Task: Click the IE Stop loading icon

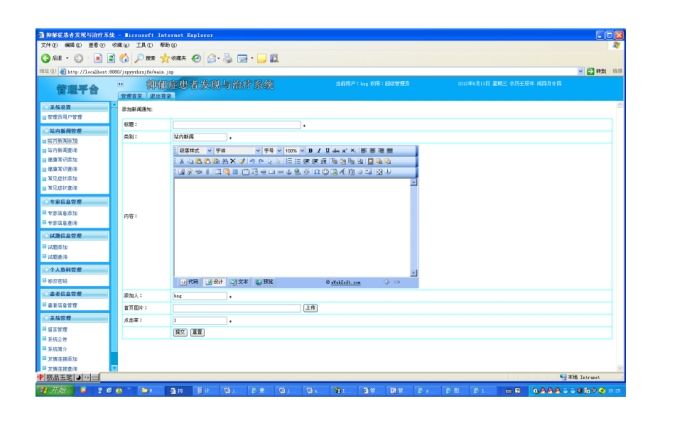Action: (x=98, y=58)
